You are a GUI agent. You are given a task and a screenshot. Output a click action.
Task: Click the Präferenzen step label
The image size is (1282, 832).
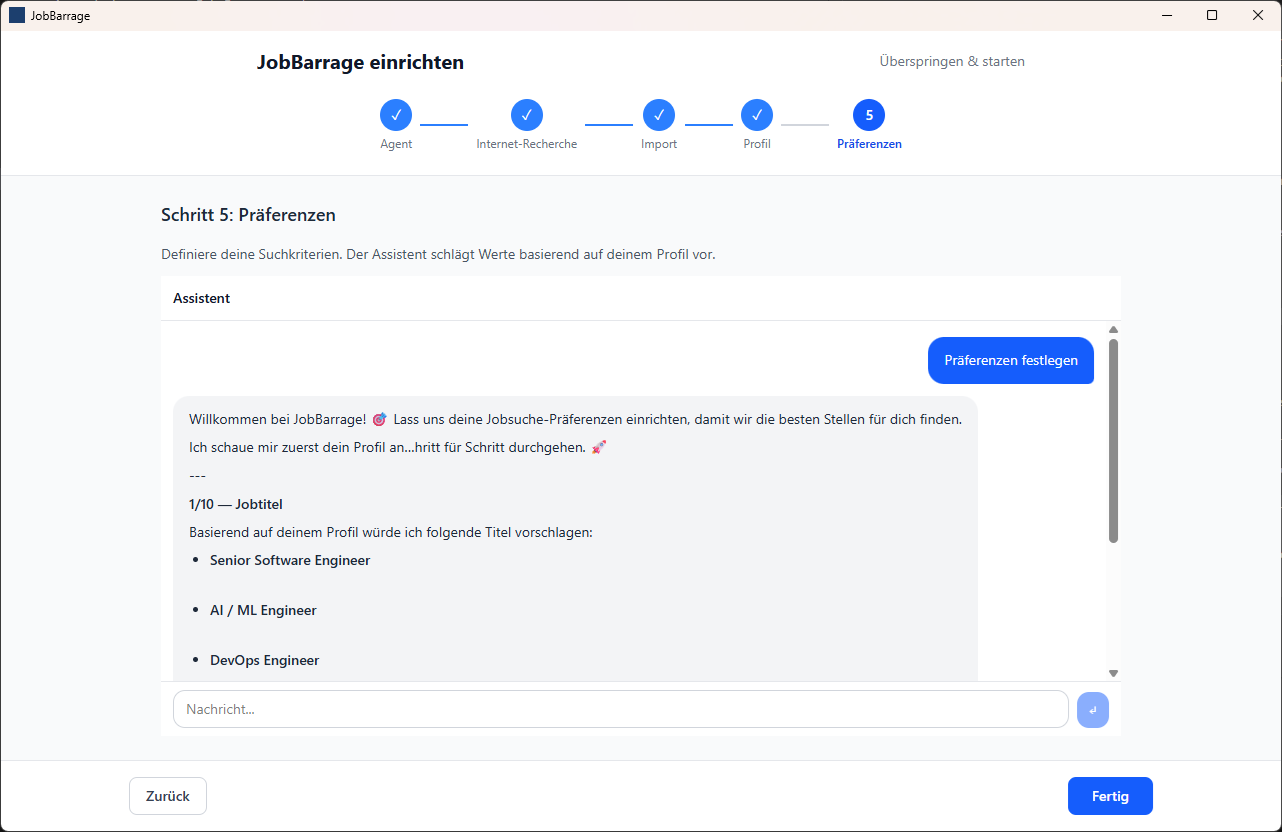pos(869,144)
